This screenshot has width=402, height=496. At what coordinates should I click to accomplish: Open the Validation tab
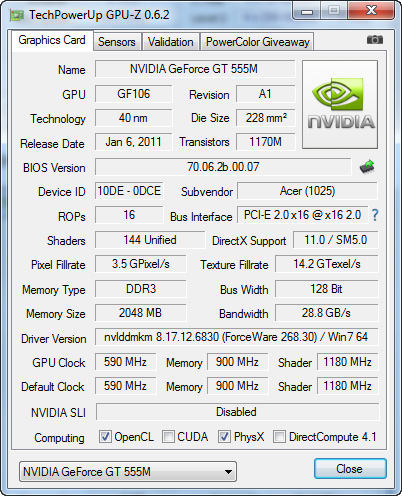[171, 42]
